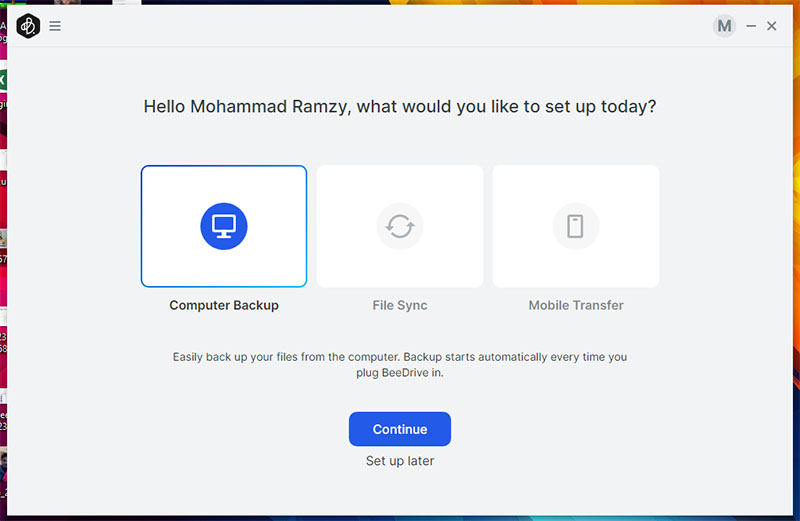
Task: Open the M user account avatar
Action: coord(724,26)
